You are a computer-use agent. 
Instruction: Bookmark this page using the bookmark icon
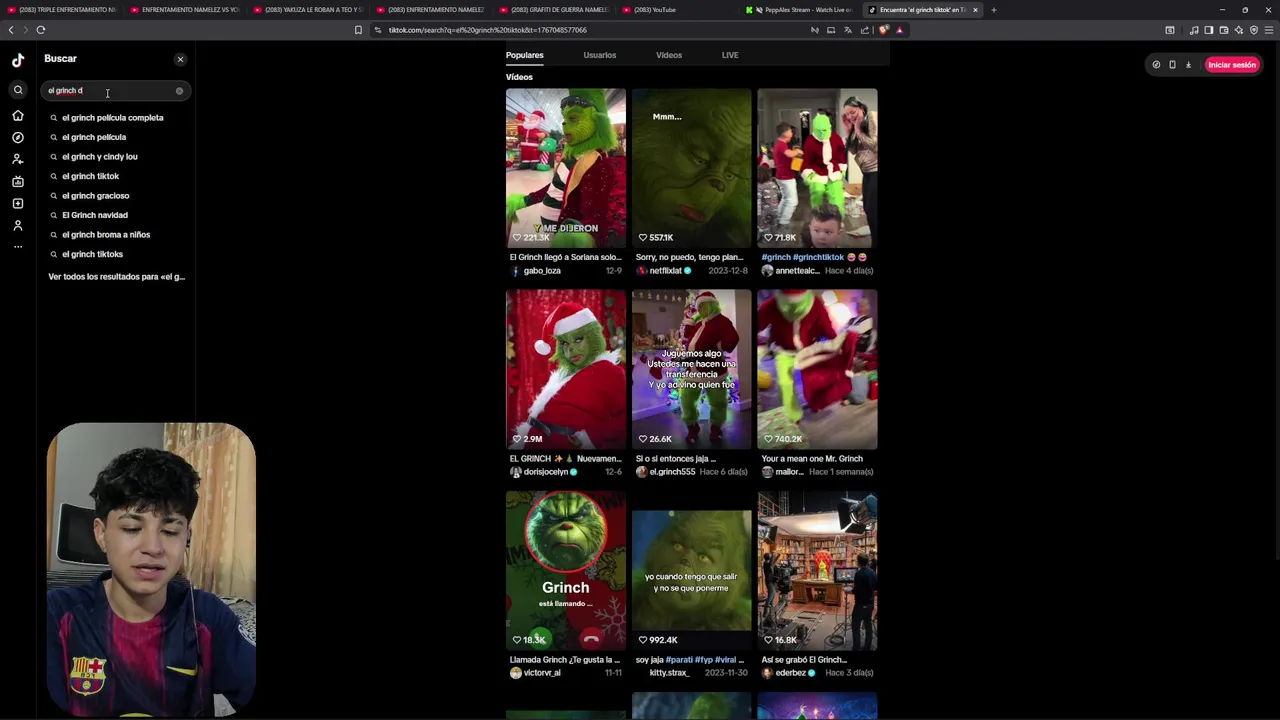(x=358, y=30)
